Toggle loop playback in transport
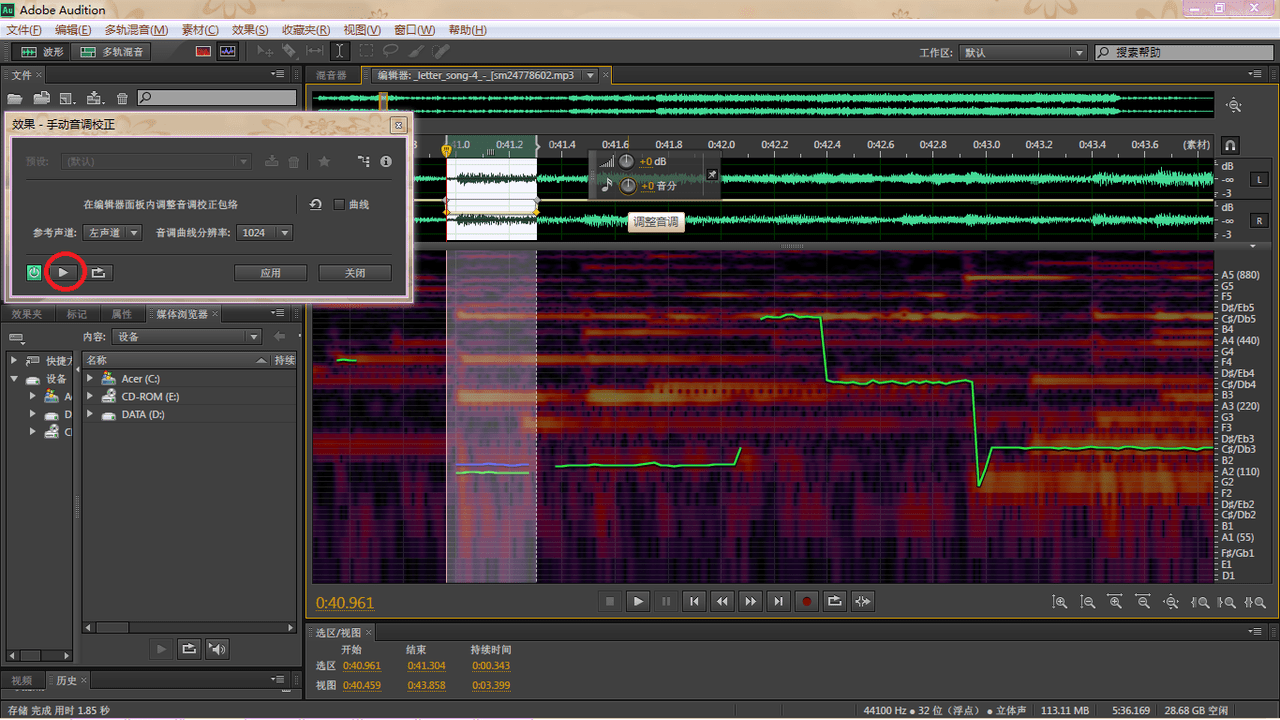Screen dimensions: 1280x720 (x=834, y=601)
